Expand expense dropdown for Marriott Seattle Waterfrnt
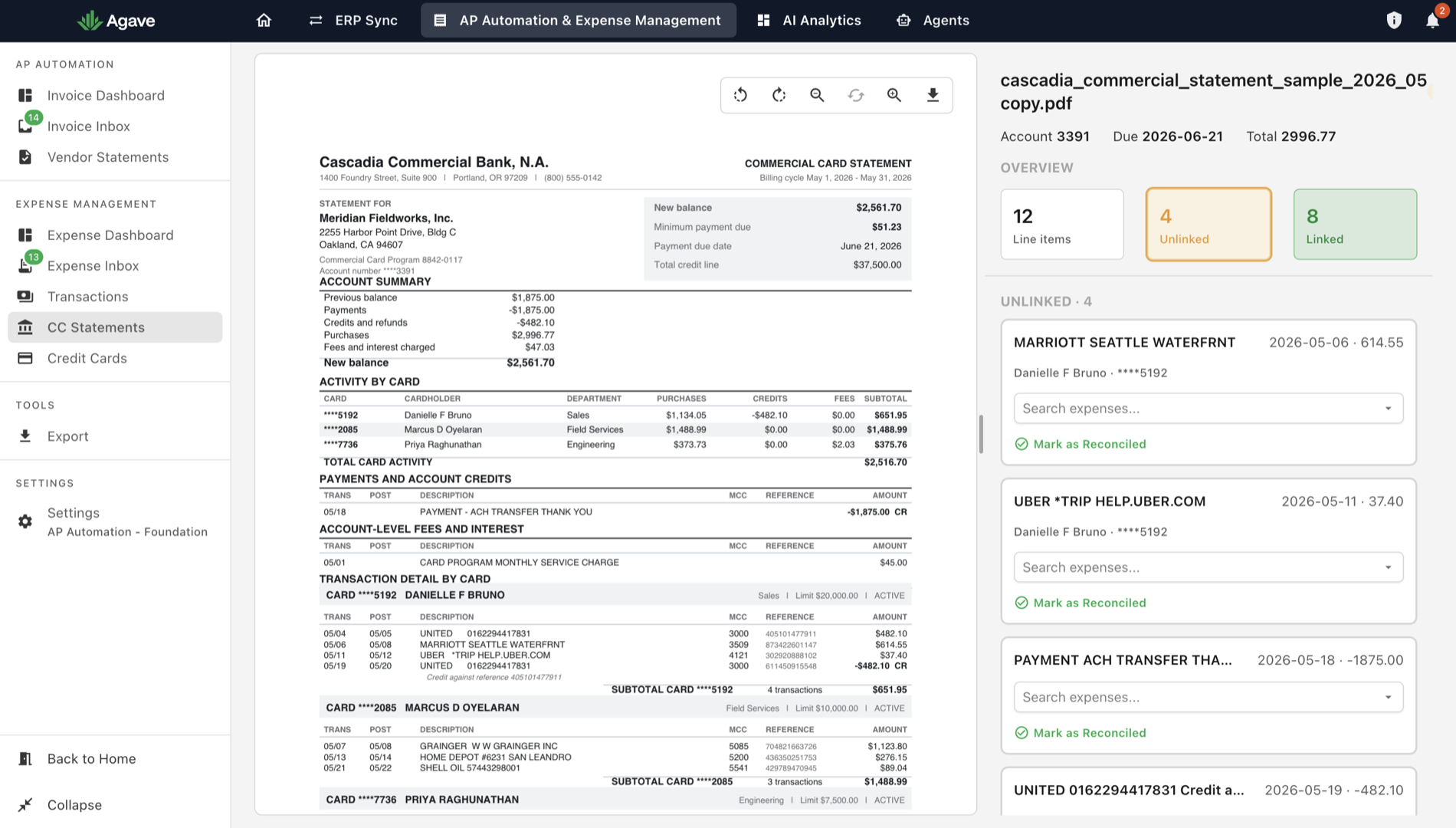This screenshot has height=828, width=1456. coord(1388,409)
